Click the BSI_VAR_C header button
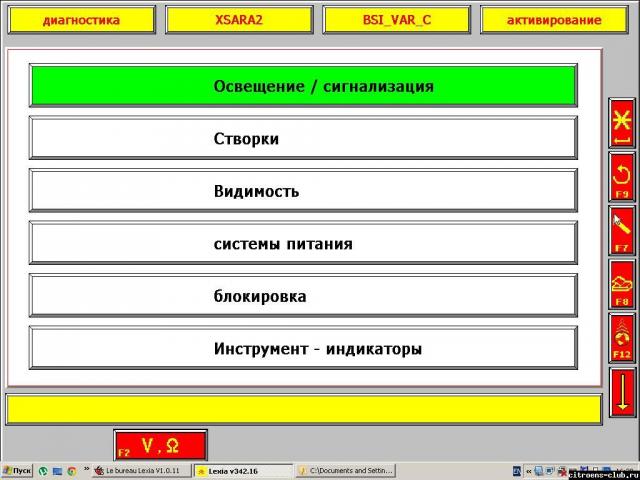The height and width of the screenshot is (480, 640). (x=397, y=20)
